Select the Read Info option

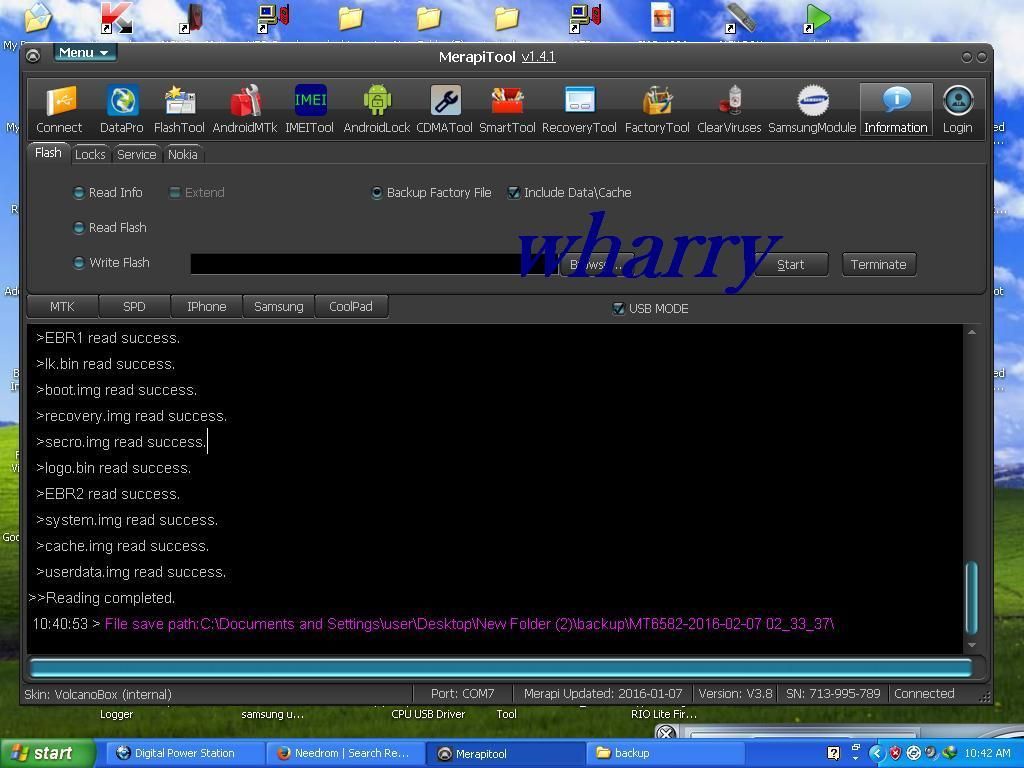[x=108, y=193]
